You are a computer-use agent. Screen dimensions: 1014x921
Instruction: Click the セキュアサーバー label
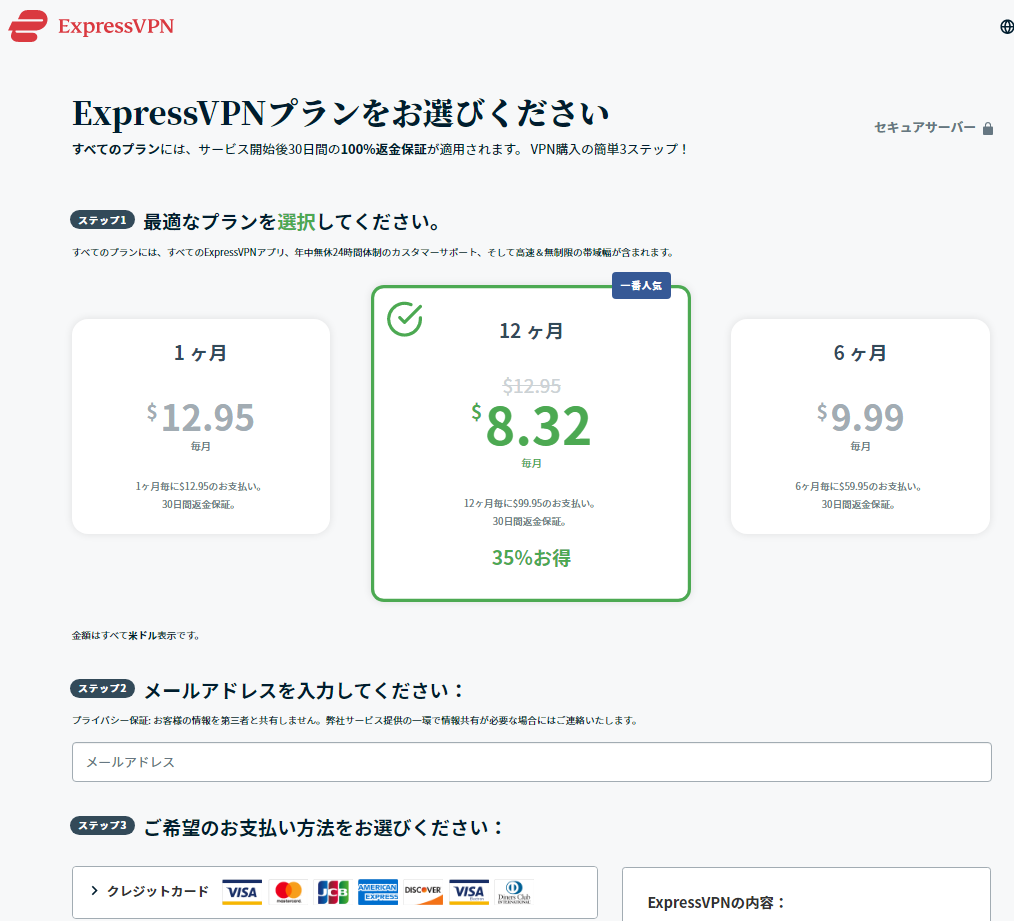[925, 127]
